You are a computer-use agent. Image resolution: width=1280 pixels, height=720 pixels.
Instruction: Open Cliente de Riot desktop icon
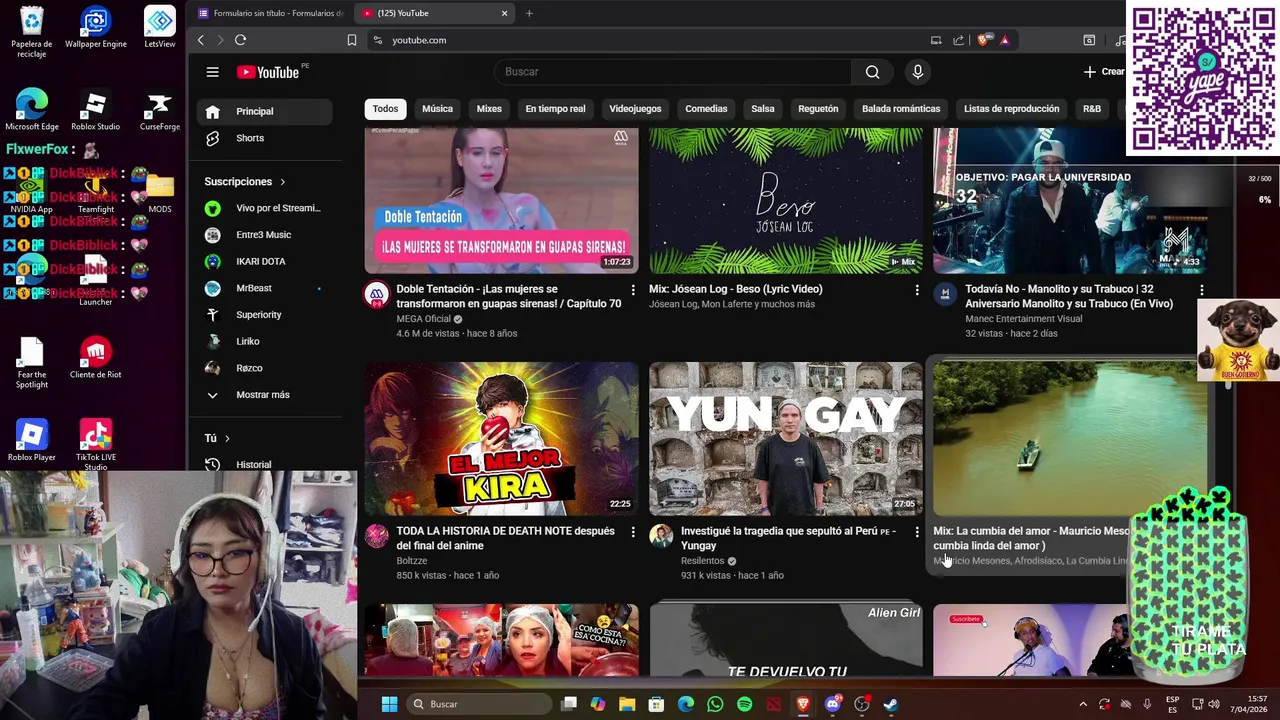pos(95,360)
